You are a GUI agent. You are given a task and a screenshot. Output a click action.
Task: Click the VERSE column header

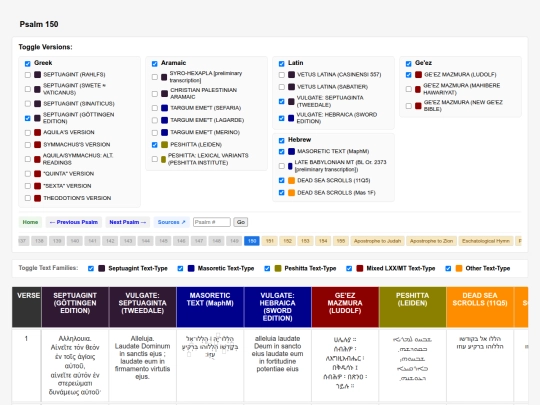[27, 307]
